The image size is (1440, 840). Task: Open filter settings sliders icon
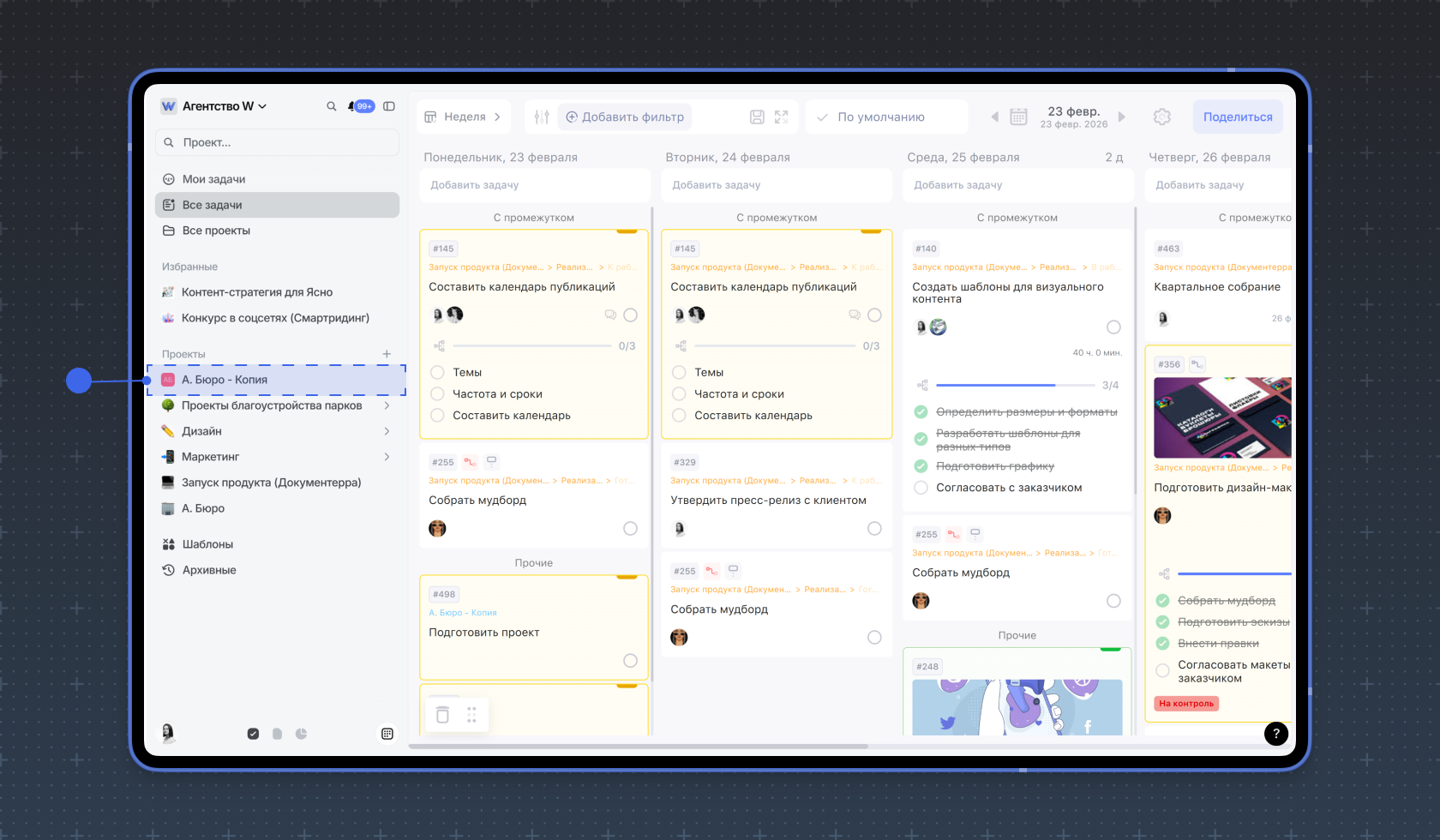coord(542,117)
